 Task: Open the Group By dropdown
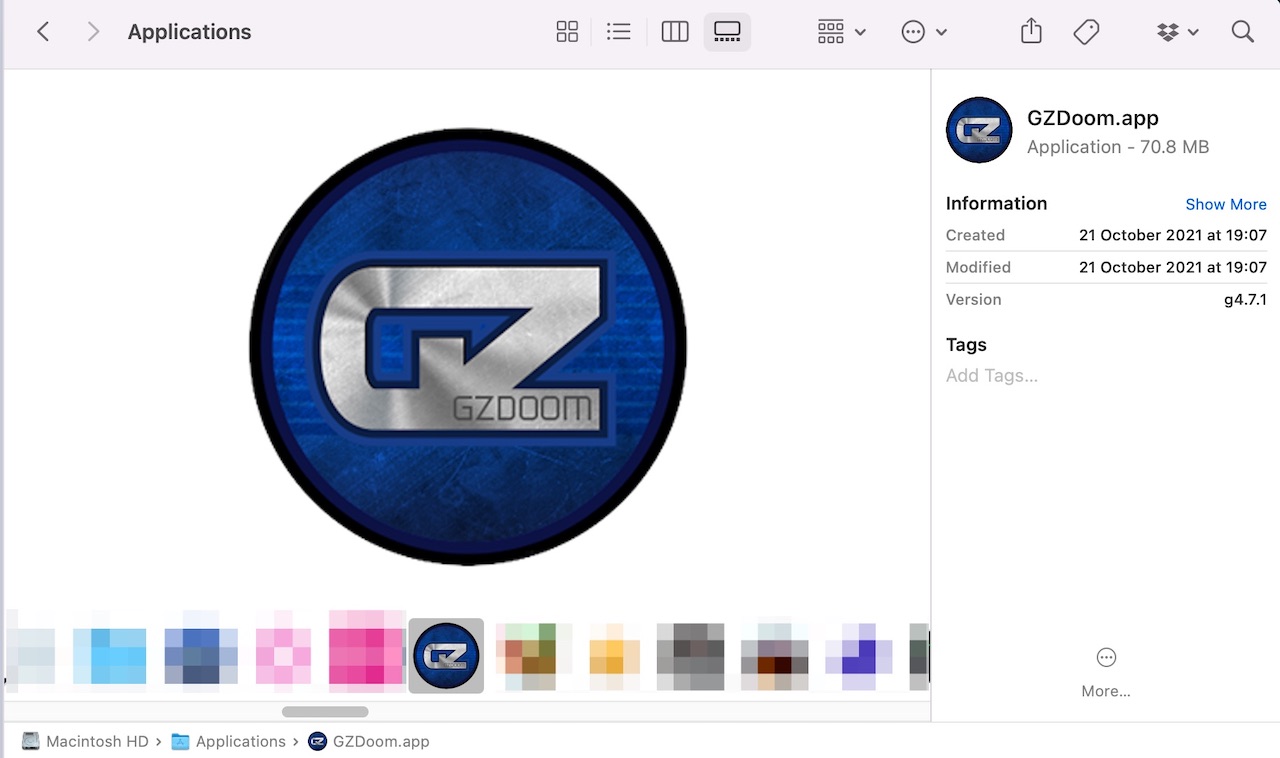[x=841, y=32]
